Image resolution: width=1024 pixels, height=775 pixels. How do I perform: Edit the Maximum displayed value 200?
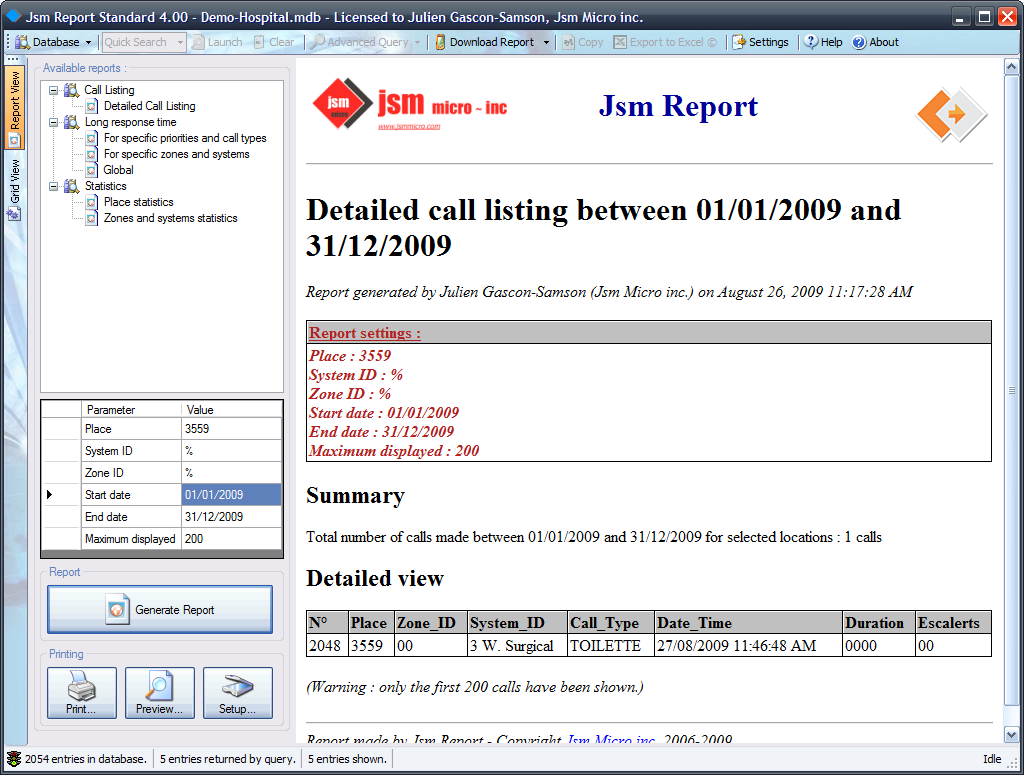(231, 539)
